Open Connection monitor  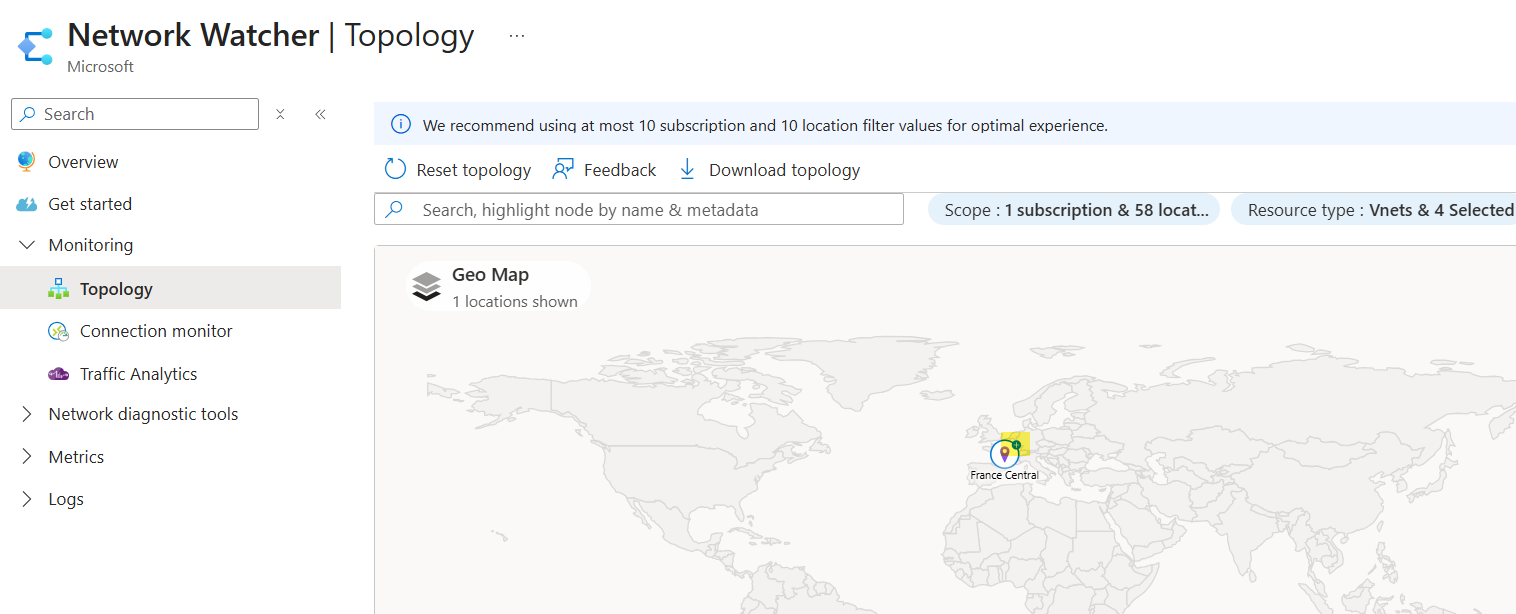(x=156, y=331)
